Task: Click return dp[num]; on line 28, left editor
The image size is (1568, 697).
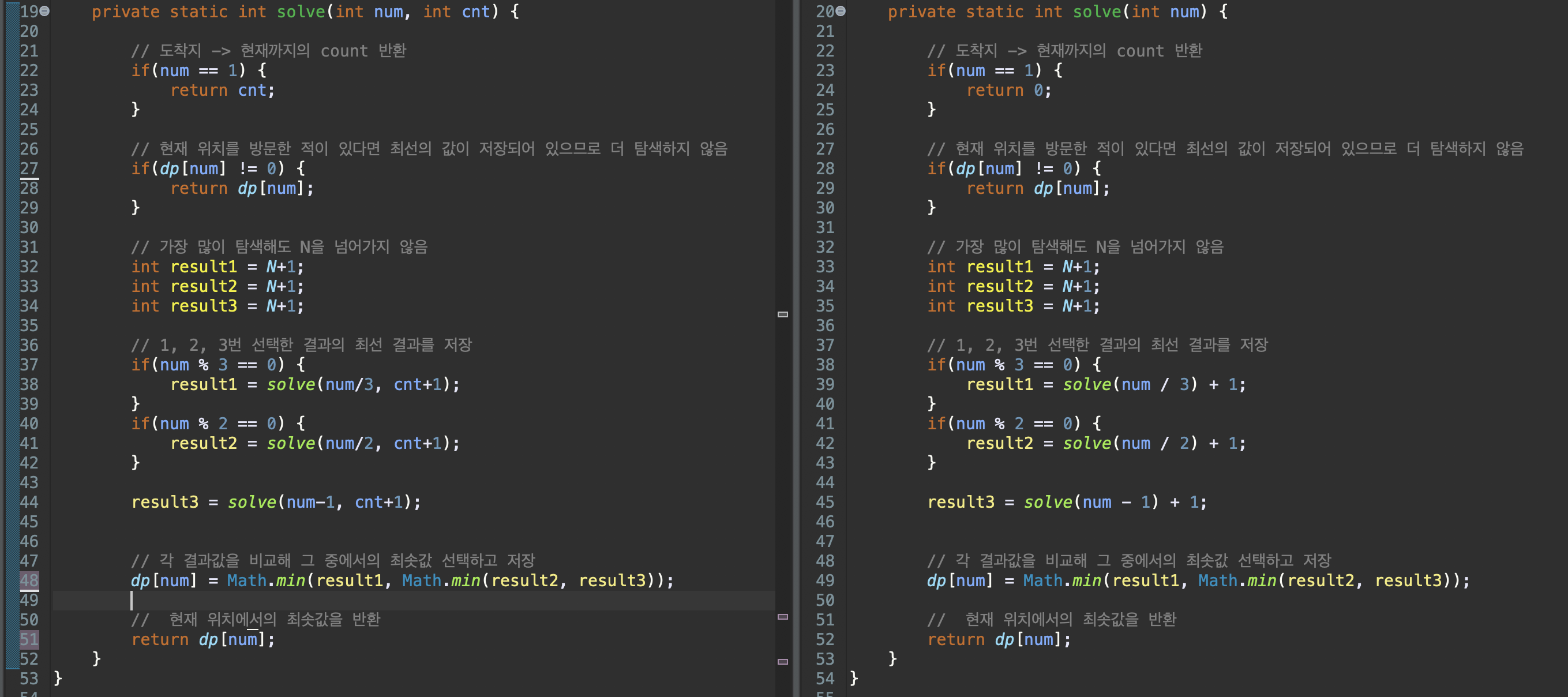Action: [x=242, y=188]
